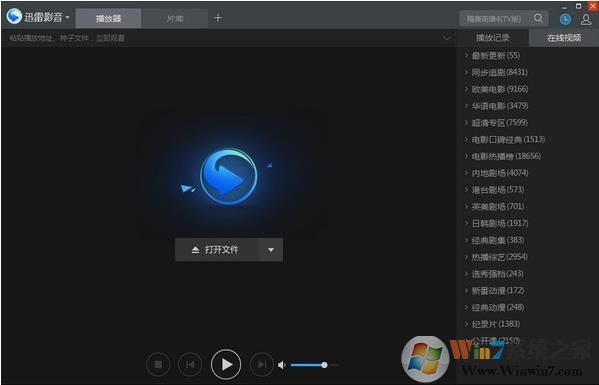The image size is (599, 385).
Task: Maximize the player window
Action: [578, 6]
